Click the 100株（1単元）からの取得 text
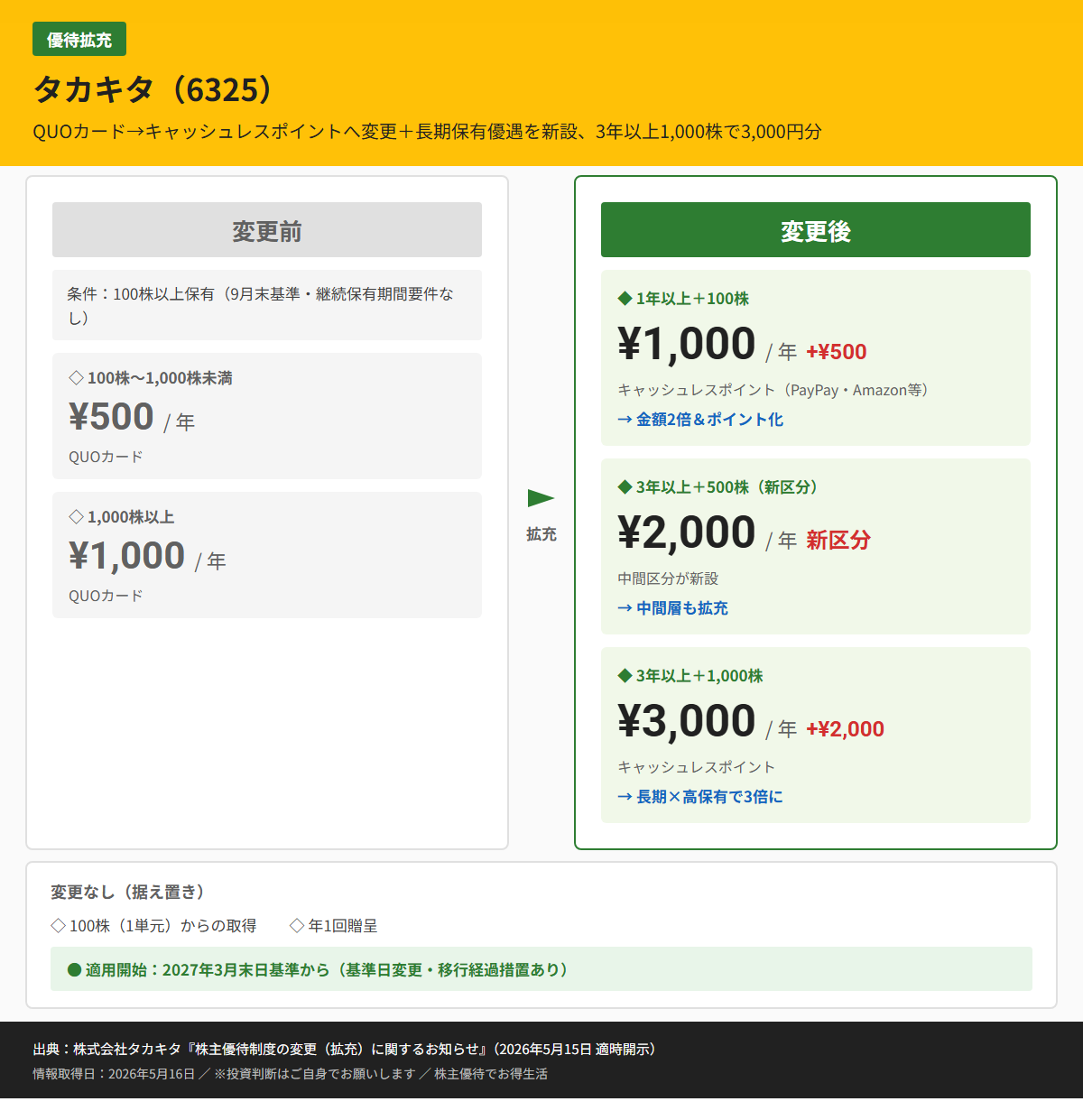 [x=162, y=926]
